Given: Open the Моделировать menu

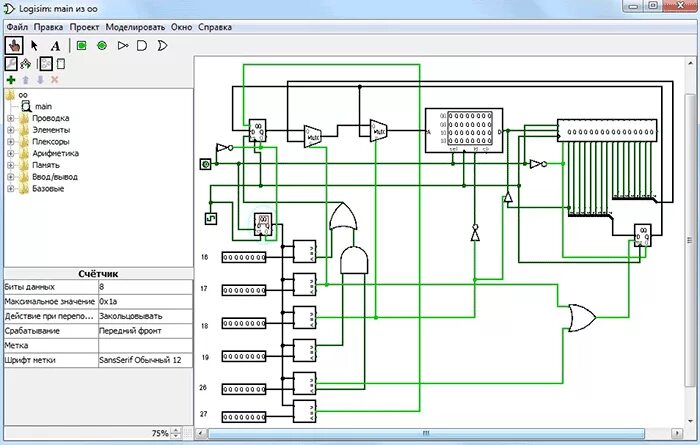Looking at the screenshot, I should click(135, 27).
